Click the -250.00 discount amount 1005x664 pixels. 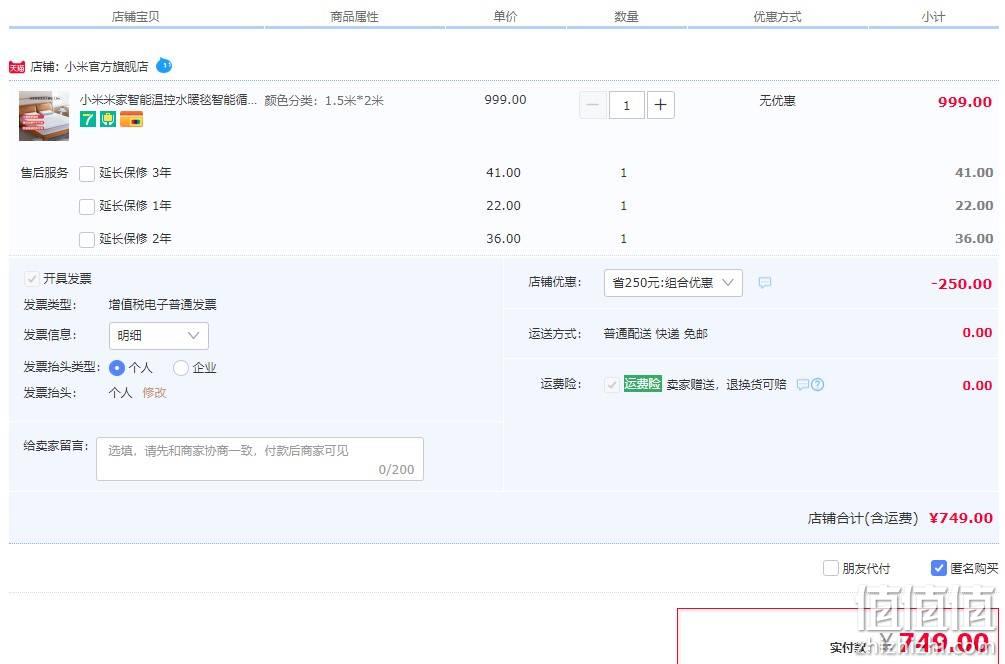961,284
